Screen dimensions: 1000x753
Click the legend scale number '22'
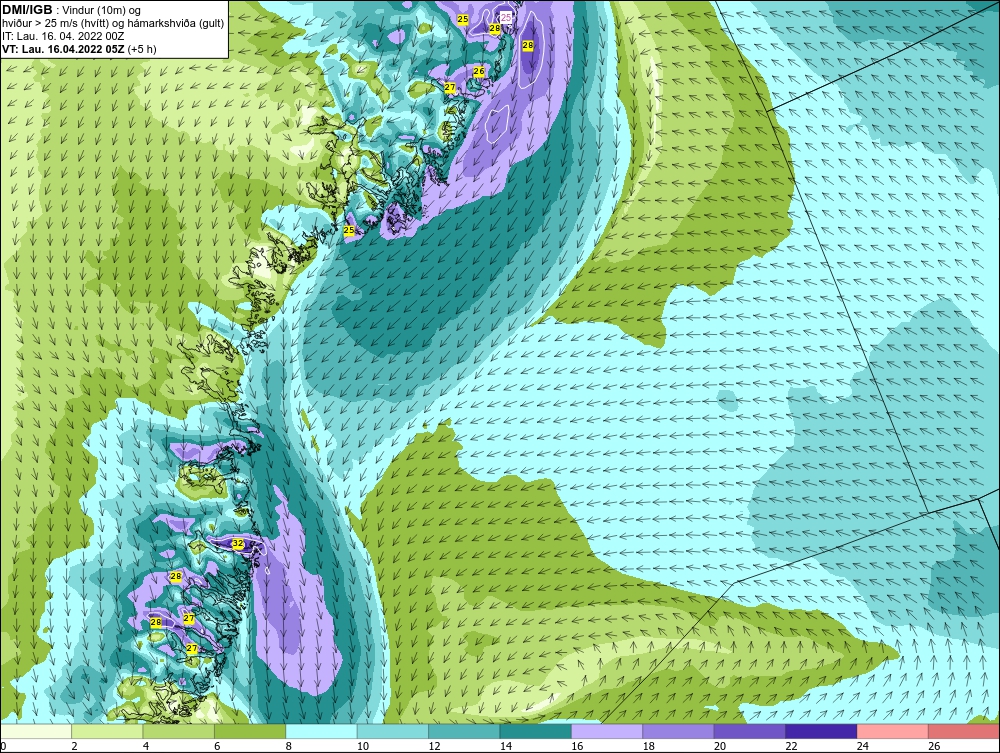791,746
